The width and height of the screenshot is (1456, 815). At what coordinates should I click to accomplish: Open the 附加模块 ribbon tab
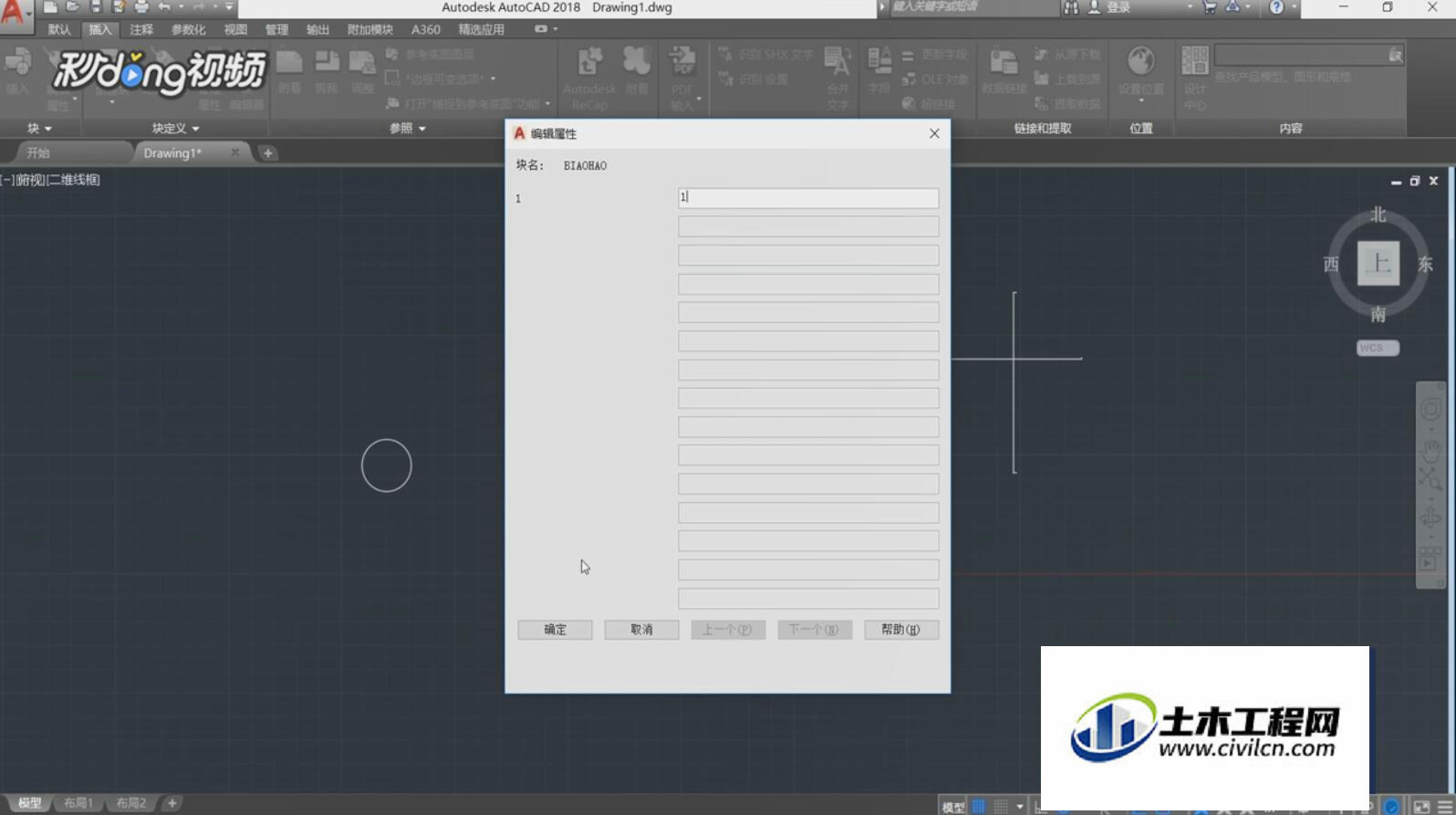point(370,29)
